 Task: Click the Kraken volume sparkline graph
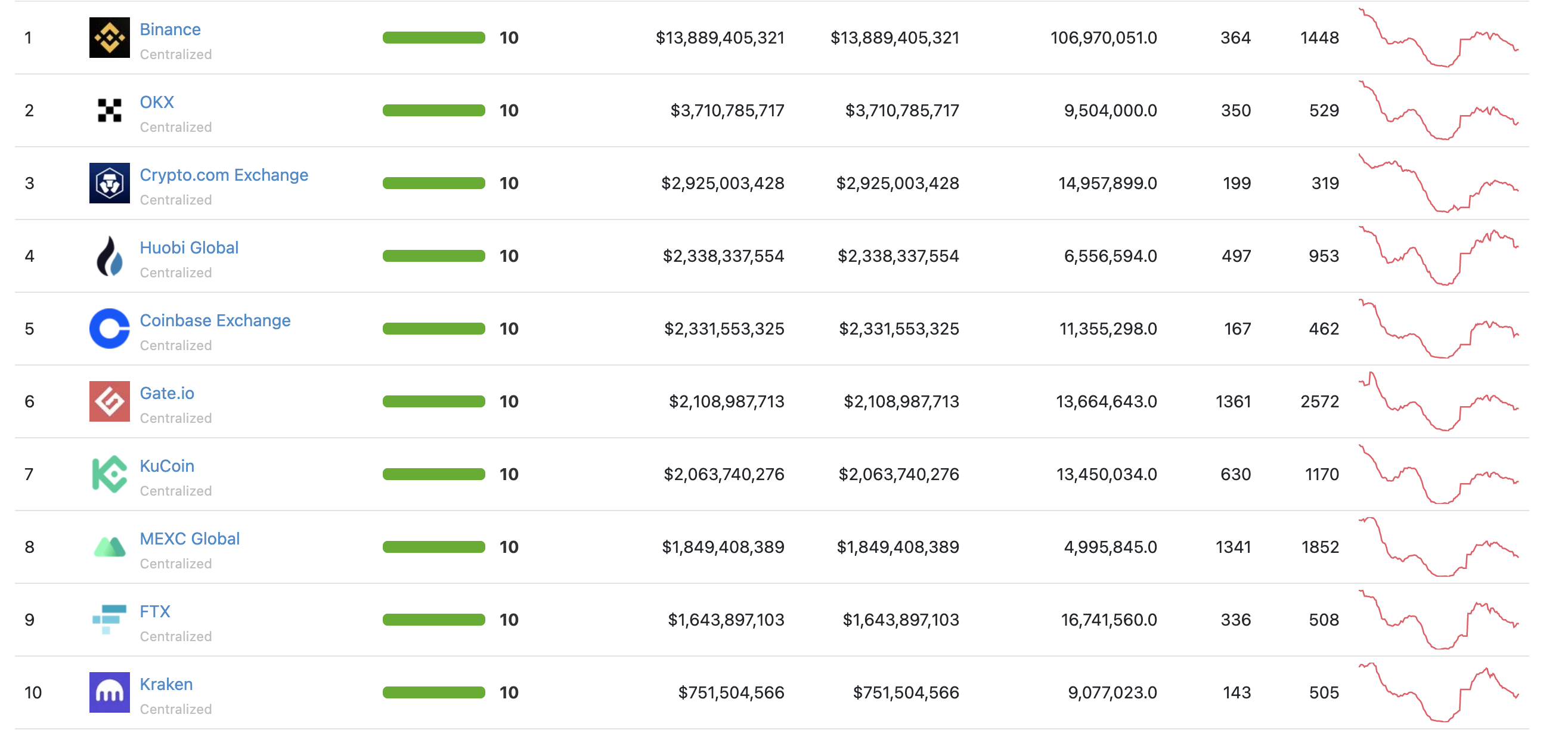[1438, 692]
